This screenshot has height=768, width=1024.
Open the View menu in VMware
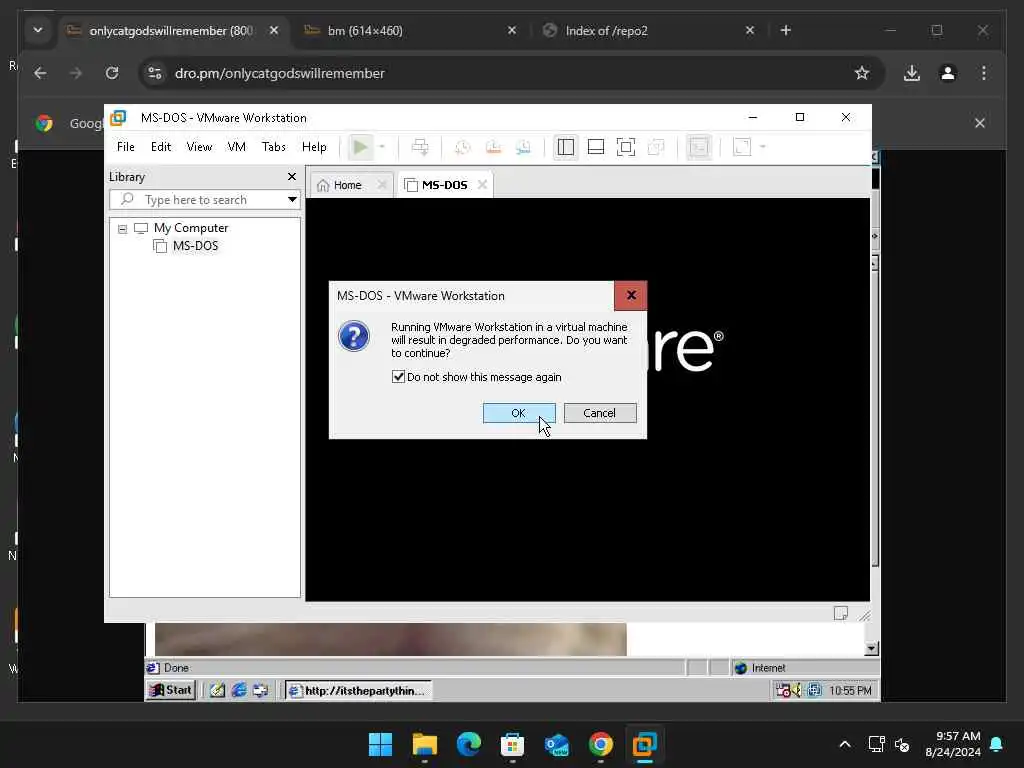coord(199,147)
